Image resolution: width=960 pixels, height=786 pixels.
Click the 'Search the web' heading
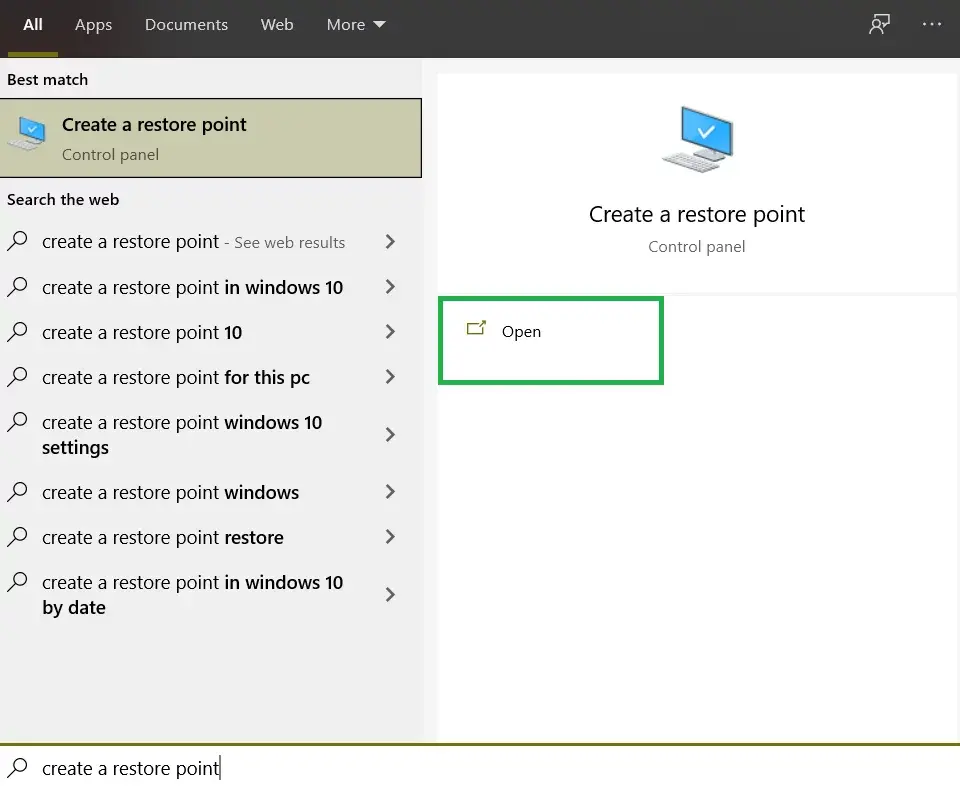(x=63, y=200)
